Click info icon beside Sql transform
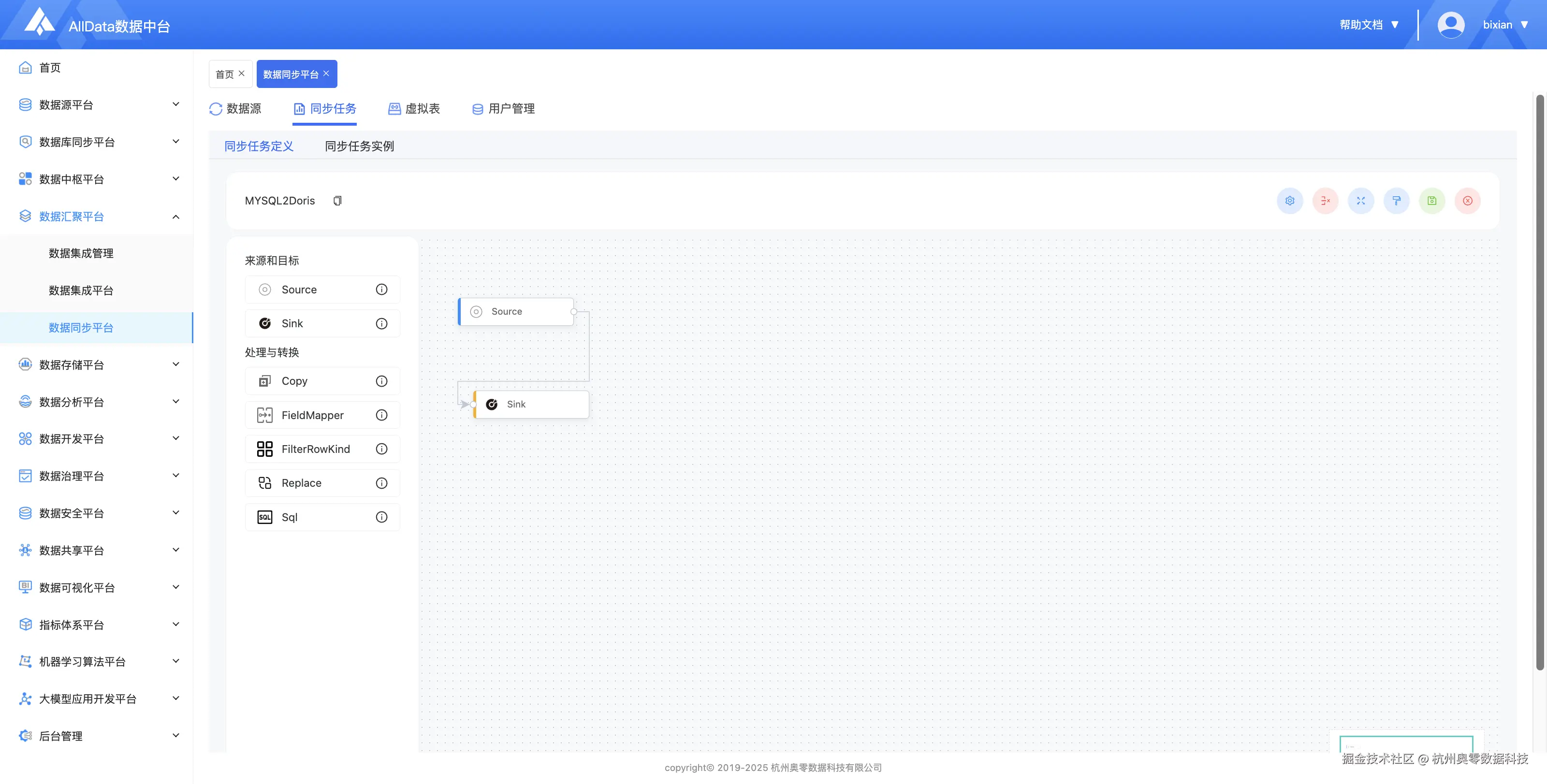1547x784 pixels. click(x=381, y=517)
